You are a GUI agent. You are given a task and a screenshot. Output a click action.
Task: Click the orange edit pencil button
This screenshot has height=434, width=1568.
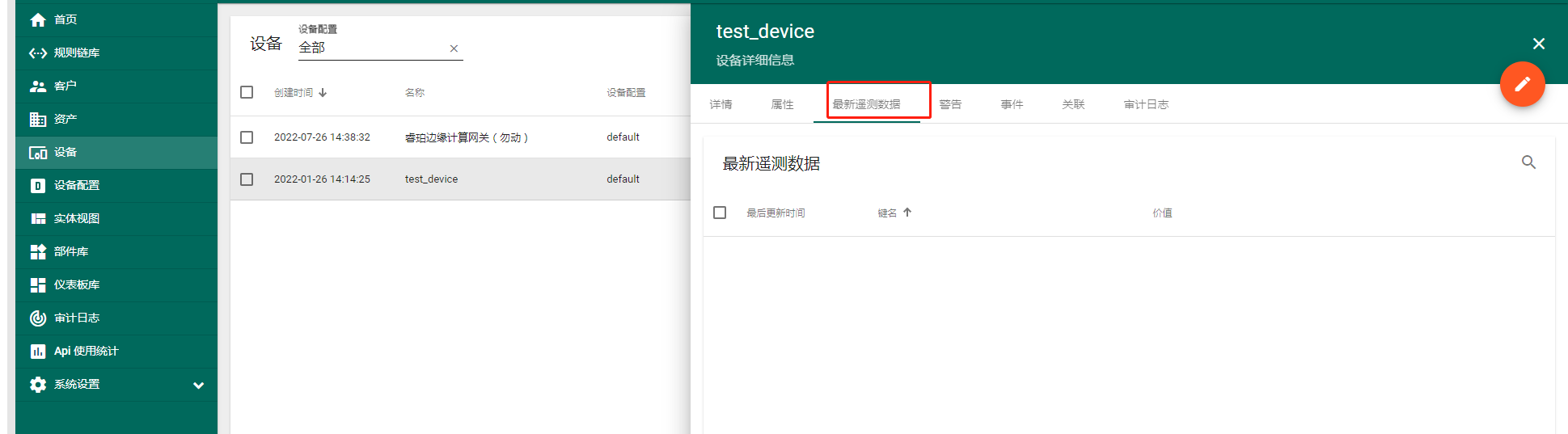(1522, 84)
